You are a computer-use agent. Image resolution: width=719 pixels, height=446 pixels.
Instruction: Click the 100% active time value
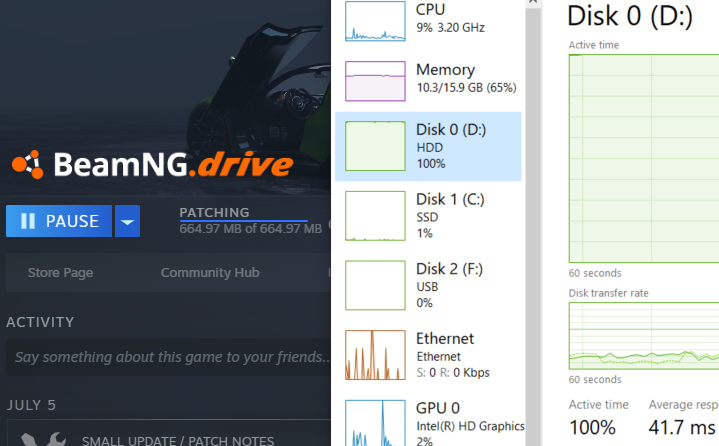pos(592,428)
